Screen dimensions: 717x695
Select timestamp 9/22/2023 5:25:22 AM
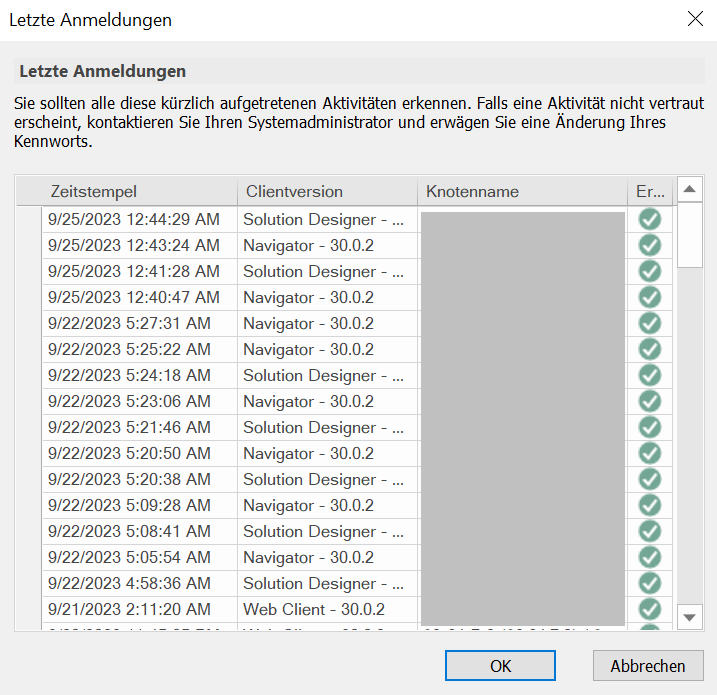tap(140, 349)
